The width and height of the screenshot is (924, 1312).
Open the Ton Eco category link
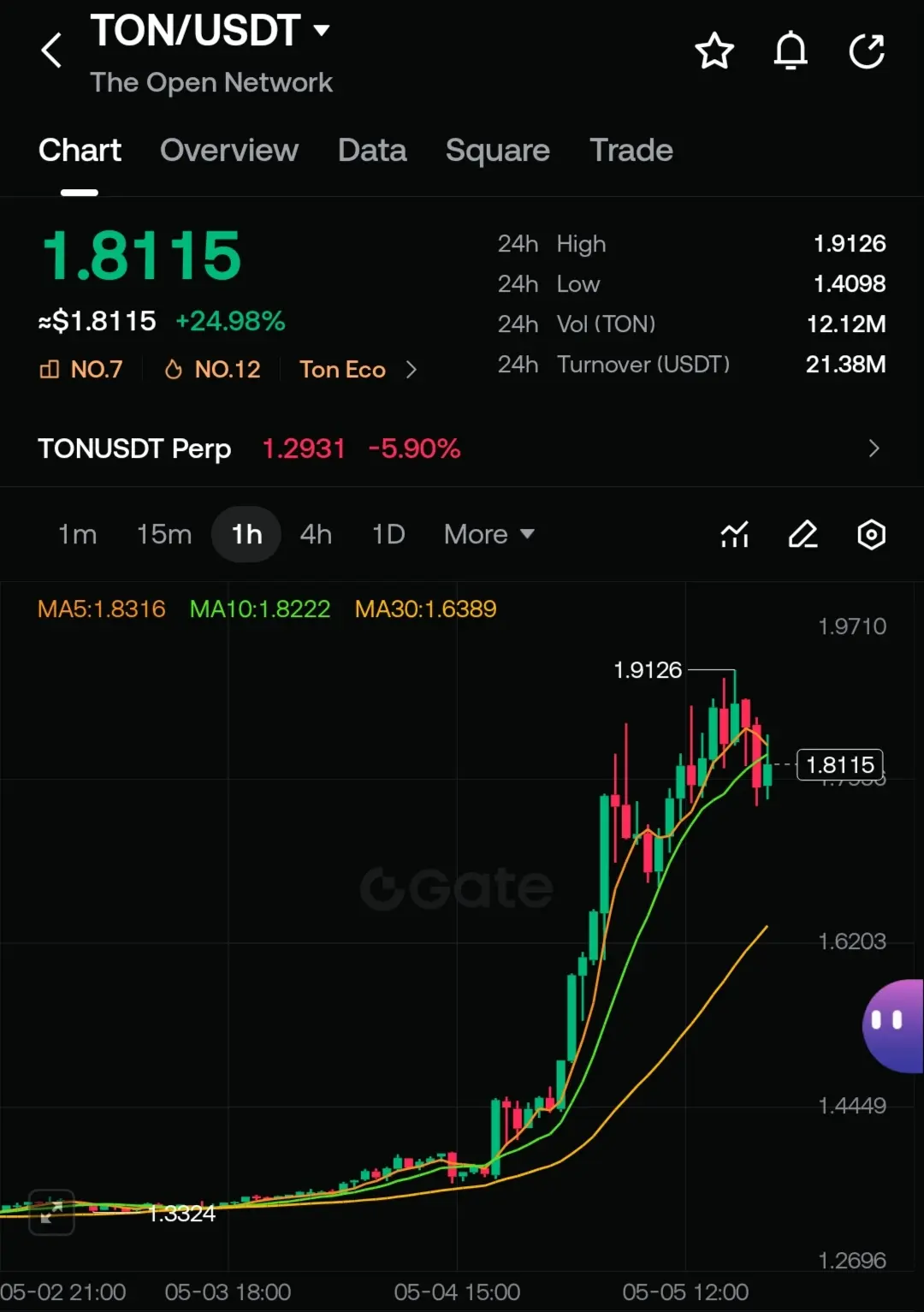[358, 370]
